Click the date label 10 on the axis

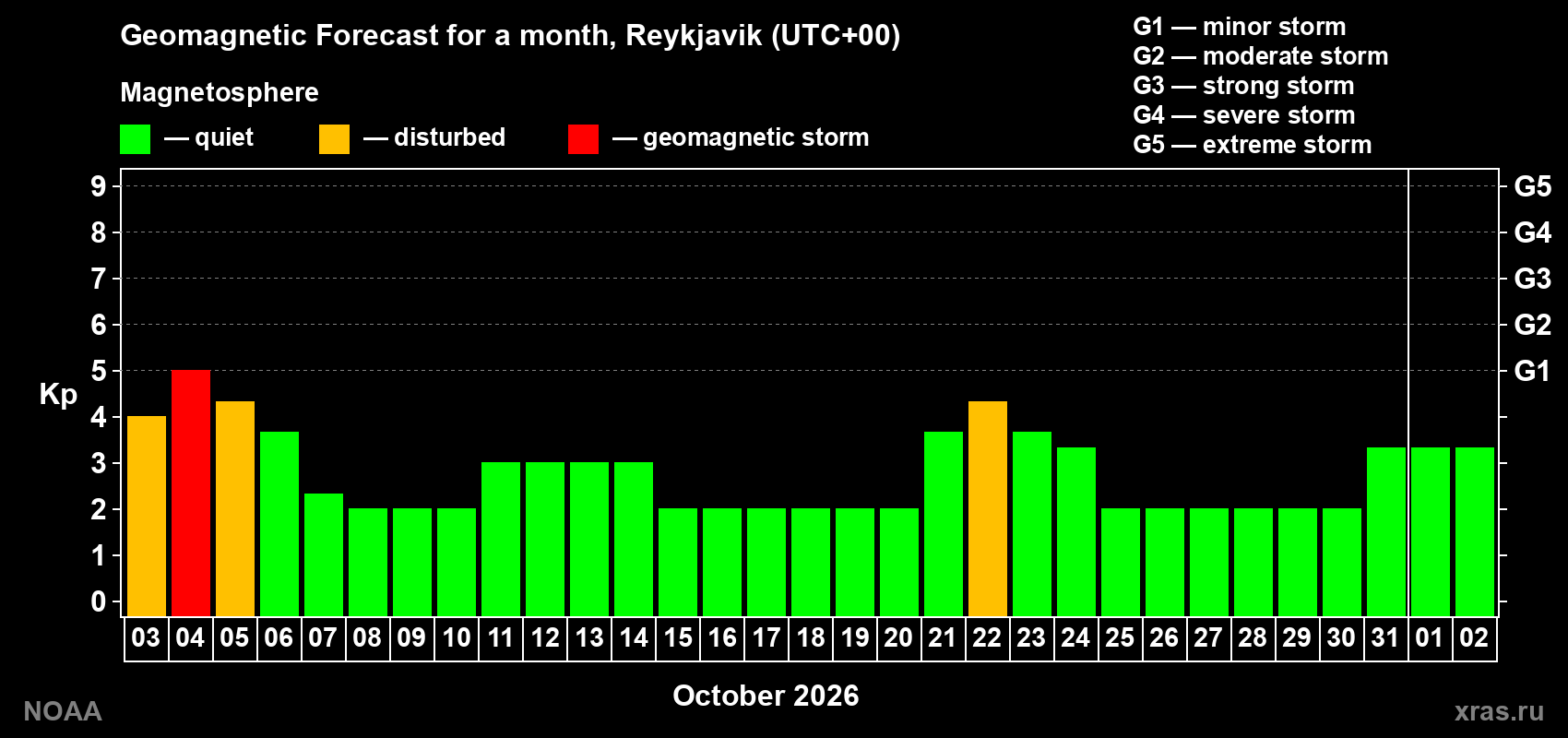[x=457, y=637]
